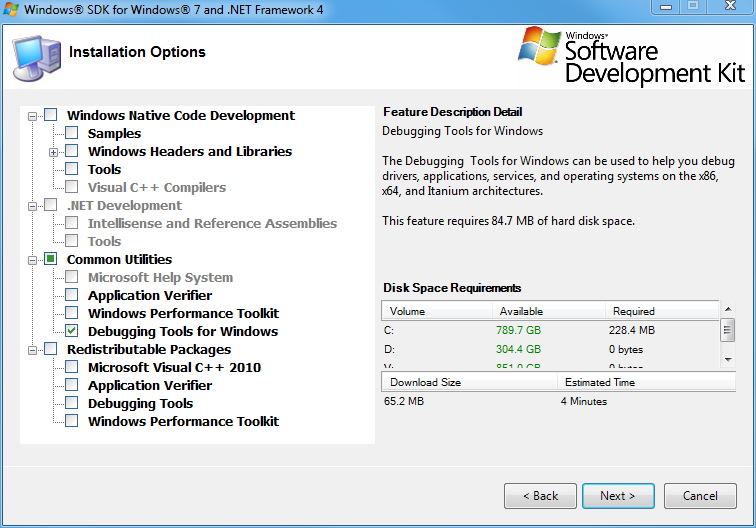Image resolution: width=756 pixels, height=528 pixels.
Task: Click the Back button
Action: [540, 496]
